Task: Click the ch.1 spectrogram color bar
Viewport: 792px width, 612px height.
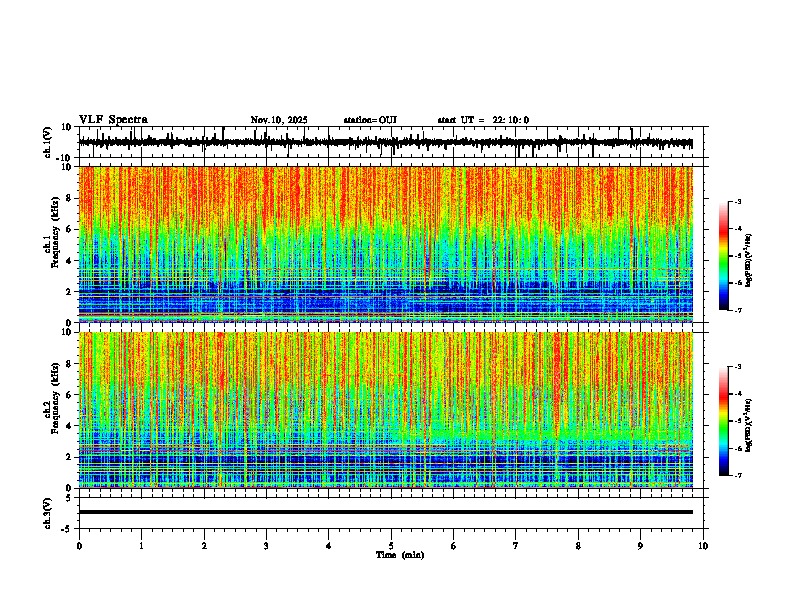Action: click(723, 256)
